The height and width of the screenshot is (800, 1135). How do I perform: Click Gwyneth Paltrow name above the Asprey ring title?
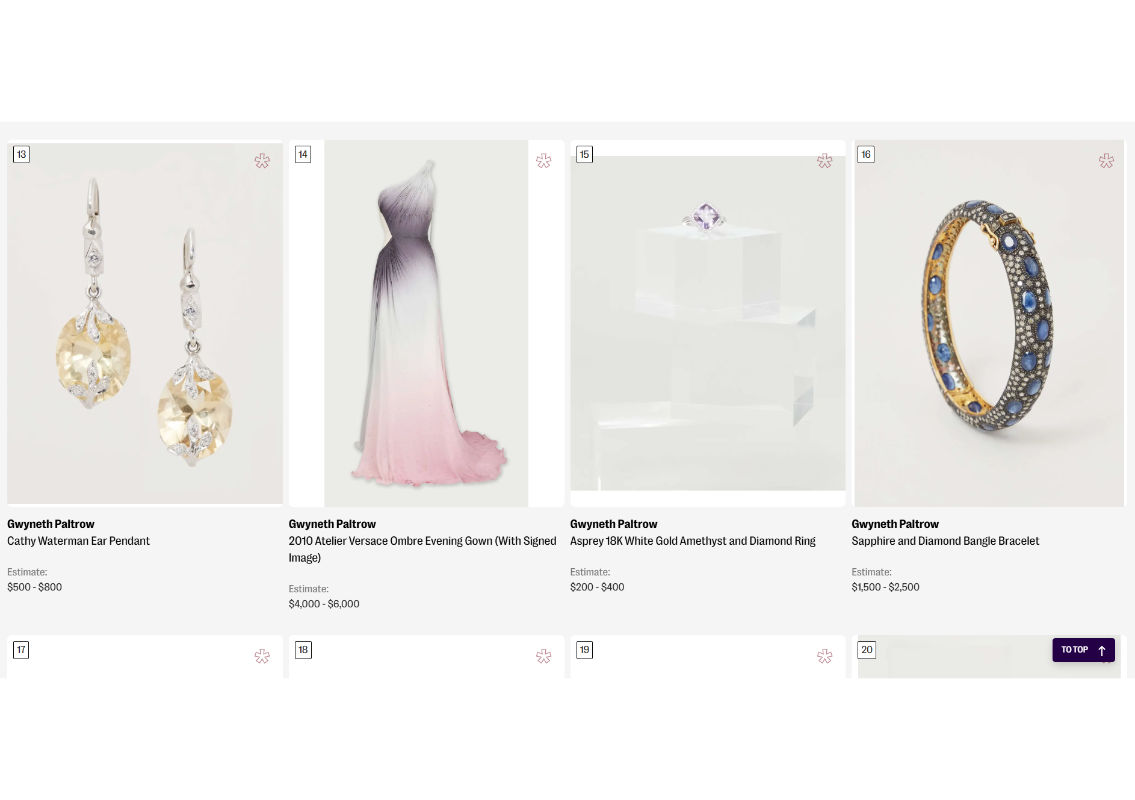click(613, 524)
